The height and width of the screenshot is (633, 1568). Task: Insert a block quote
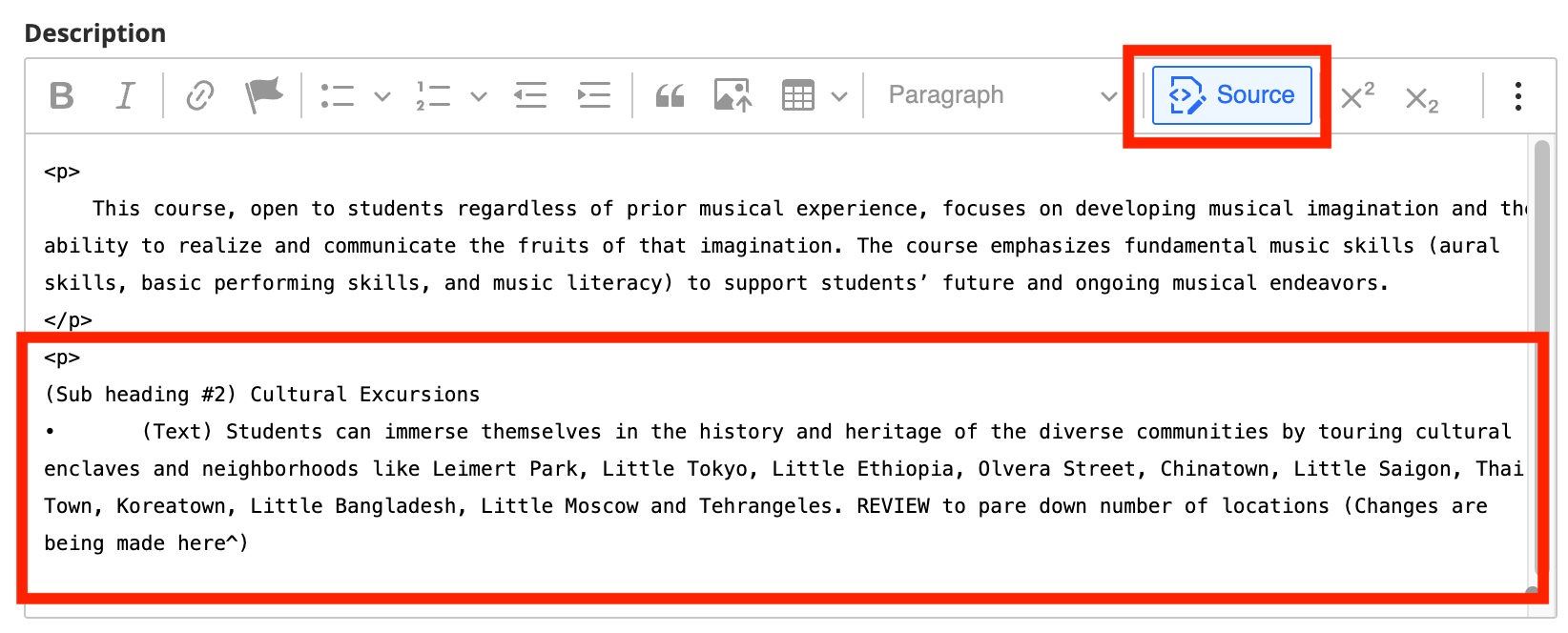(x=670, y=95)
